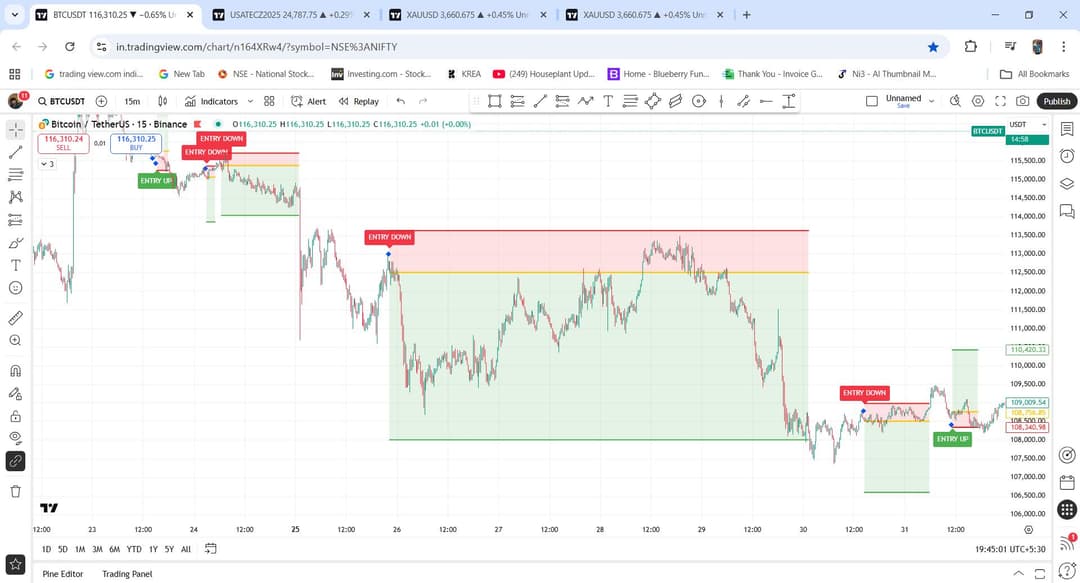Select the price range measure tool in floating toolbar
This screenshot has height=583, width=1080.
(x=789, y=101)
